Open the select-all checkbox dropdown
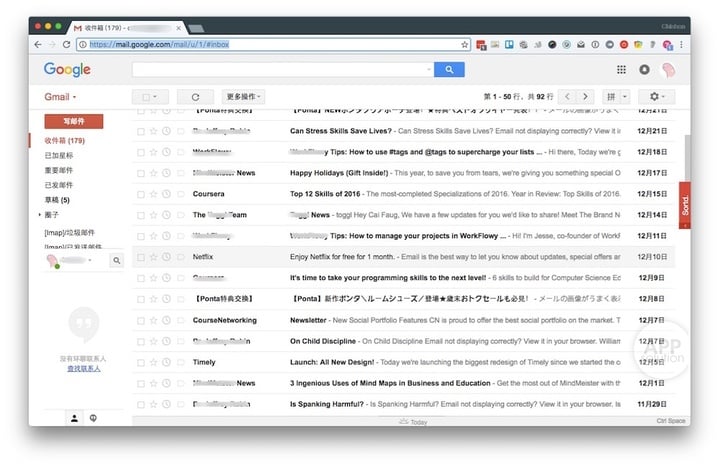 (x=150, y=97)
